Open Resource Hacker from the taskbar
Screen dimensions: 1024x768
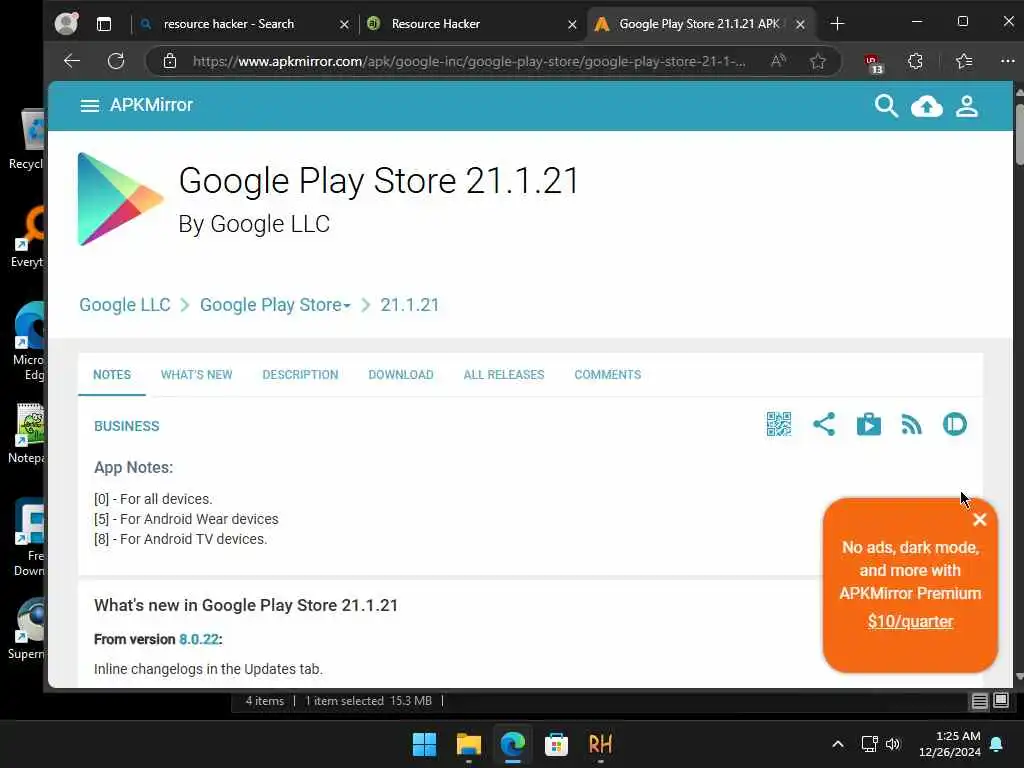pyautogui.click(x=600, y=744)
